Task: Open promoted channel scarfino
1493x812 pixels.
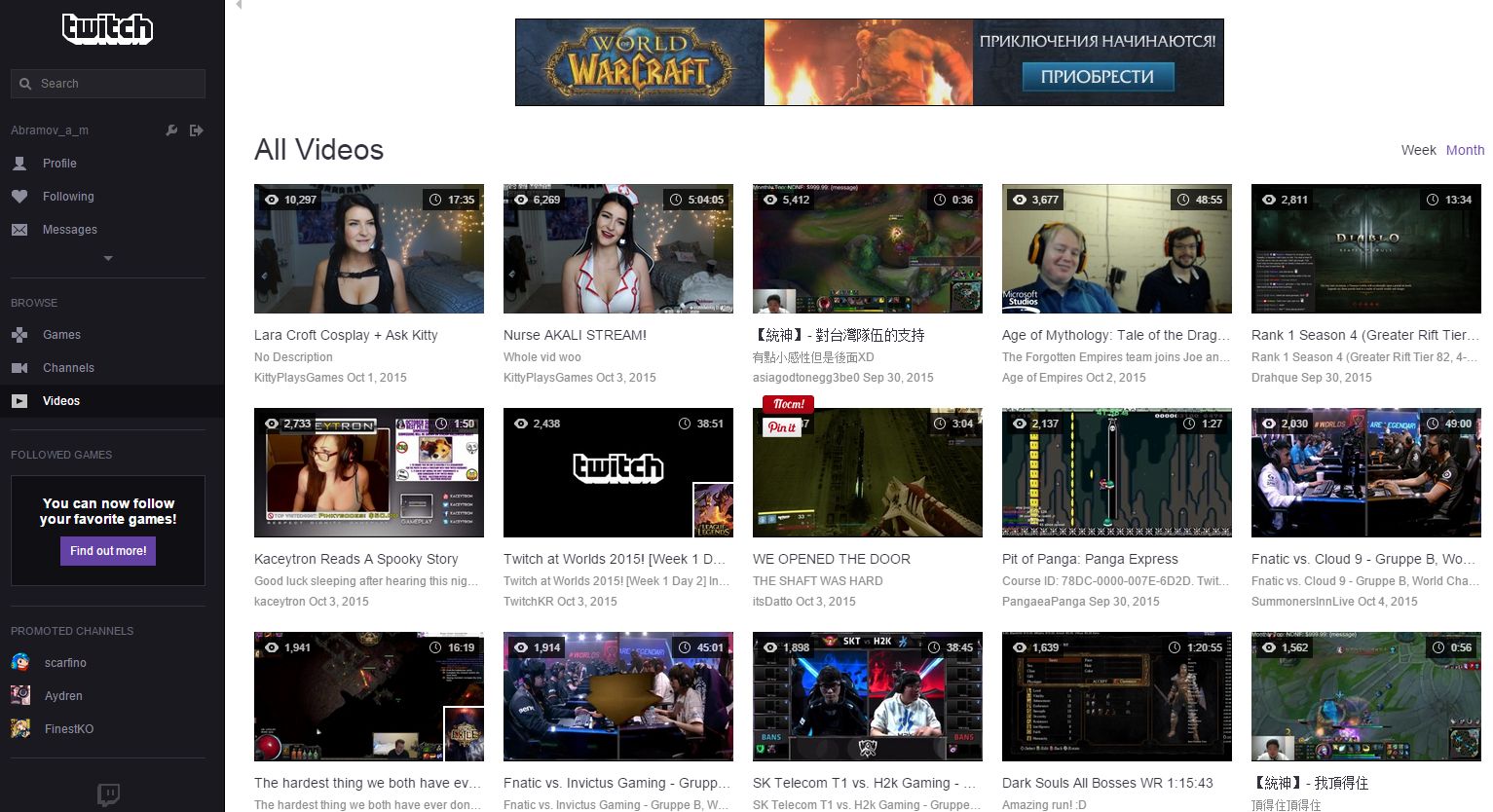Action: point(65,663)
